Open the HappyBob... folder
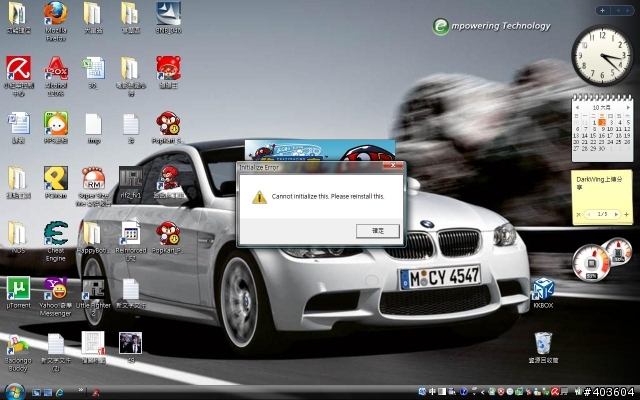The height and width of the screenshot is (400, 640). (93, 238)
